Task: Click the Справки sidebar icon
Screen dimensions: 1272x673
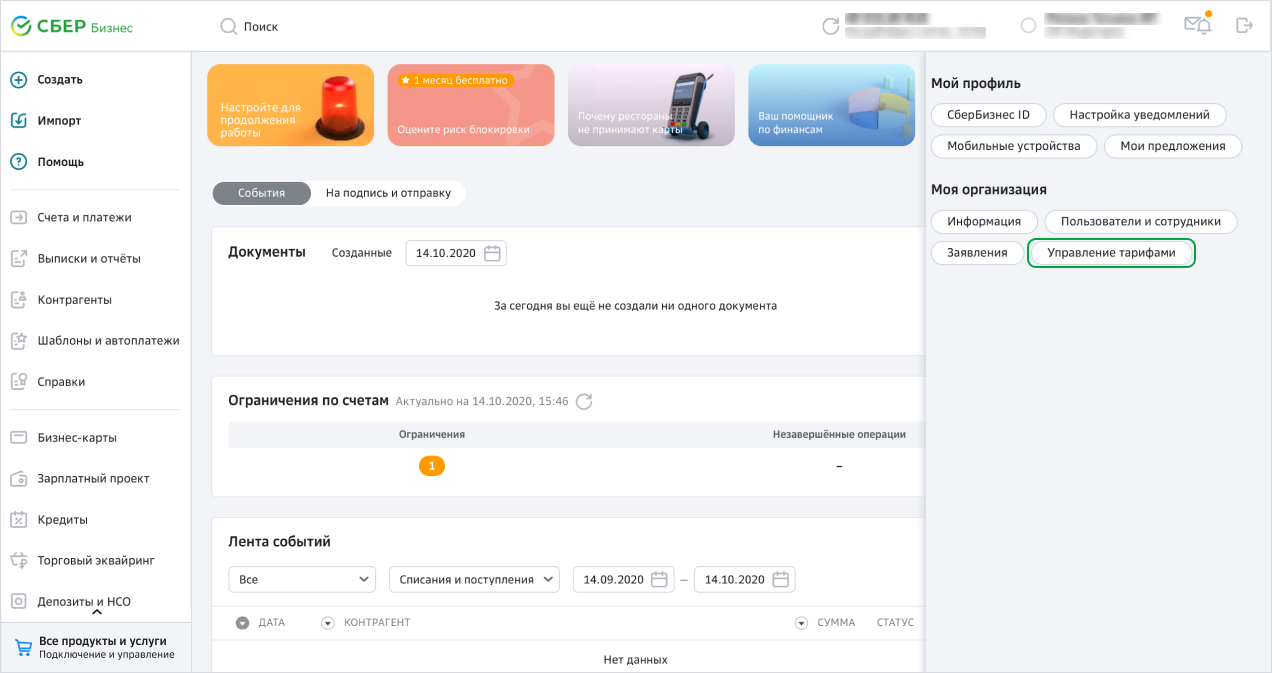Action: (x=18, y=381)
